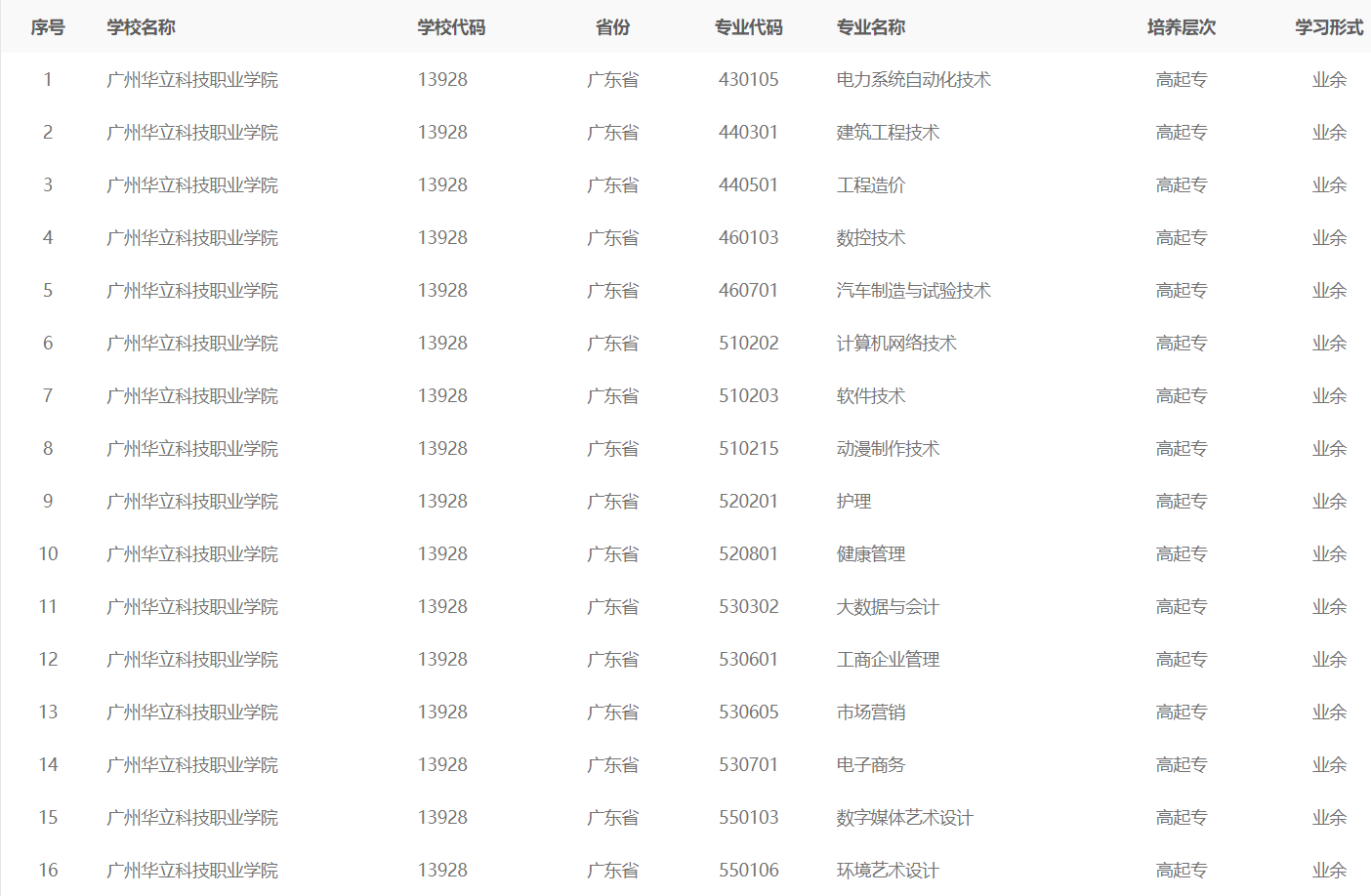This screenshot has height=896, width=1371.
Task: Click major code 530605
Action: (749, 713)
